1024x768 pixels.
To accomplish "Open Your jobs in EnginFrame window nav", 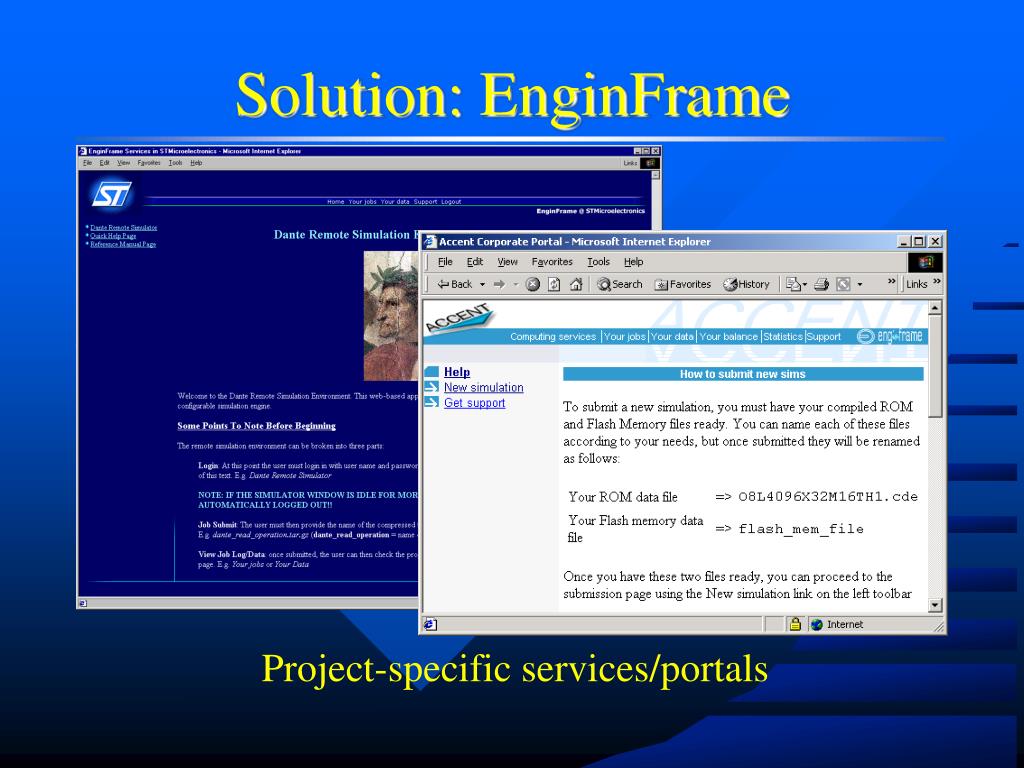I will [x=362, y=202].
